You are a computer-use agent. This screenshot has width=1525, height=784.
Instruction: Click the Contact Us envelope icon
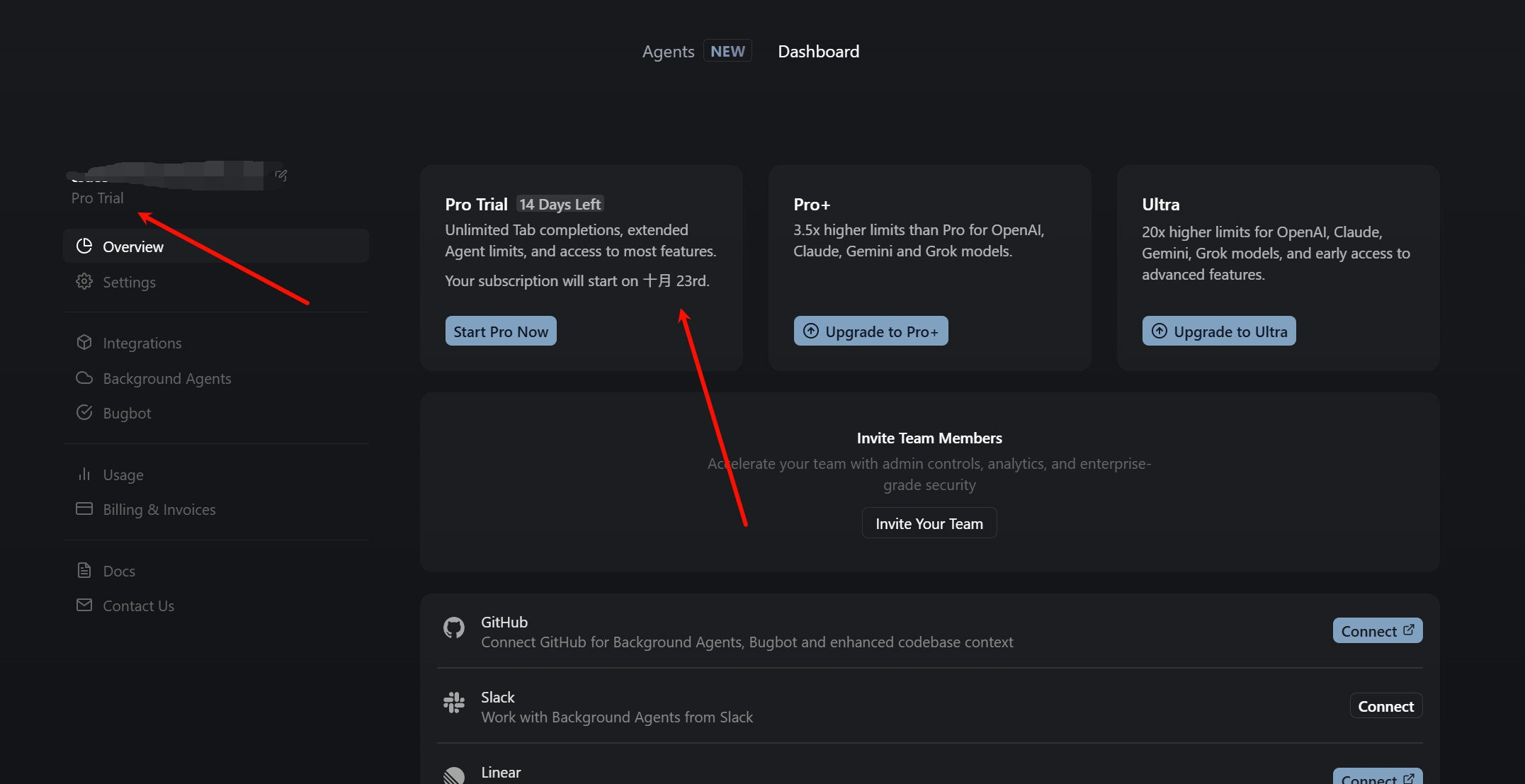(x=84, y=606)
